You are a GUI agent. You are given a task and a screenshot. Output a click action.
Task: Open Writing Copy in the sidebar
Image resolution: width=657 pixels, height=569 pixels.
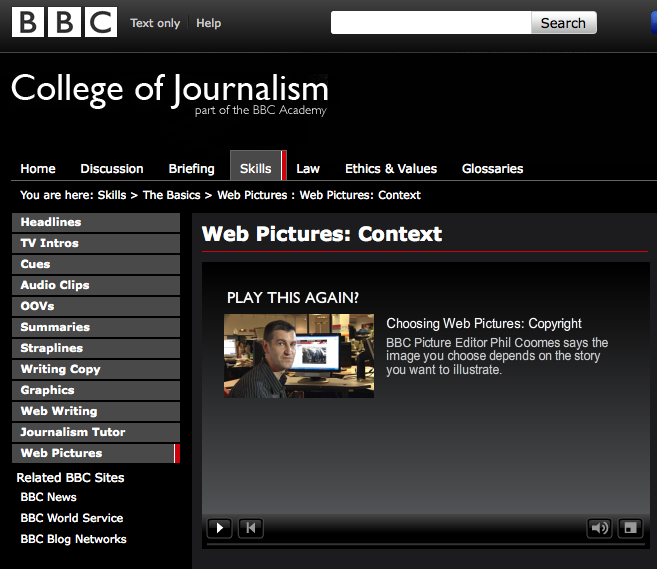[96, 370]
